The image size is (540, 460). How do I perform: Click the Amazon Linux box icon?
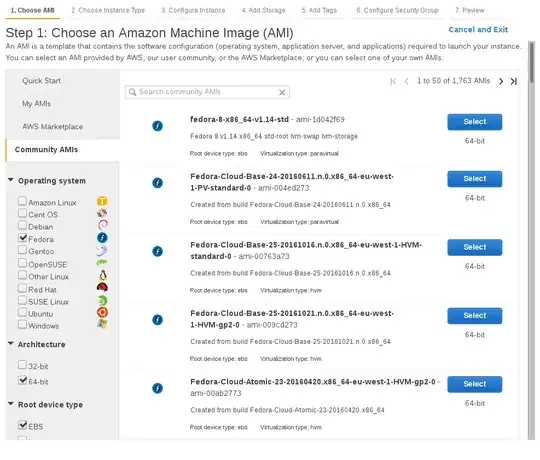(x=102, y=201)
